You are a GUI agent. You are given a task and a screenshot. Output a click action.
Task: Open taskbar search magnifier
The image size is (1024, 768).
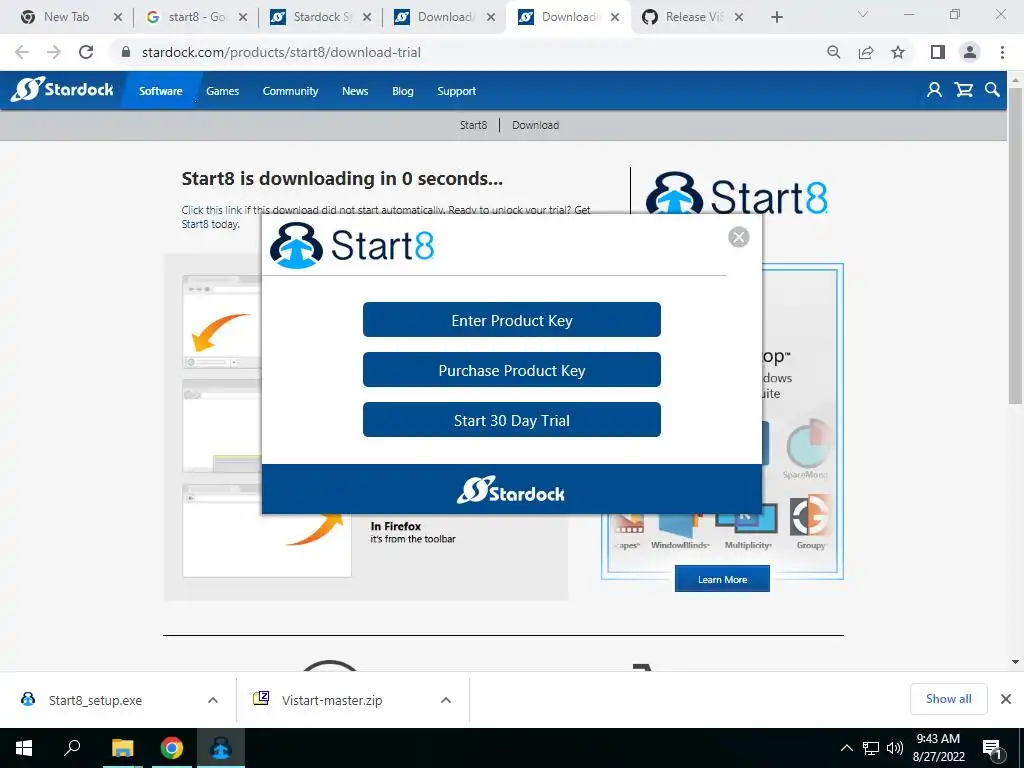click(x=72, y=748)
